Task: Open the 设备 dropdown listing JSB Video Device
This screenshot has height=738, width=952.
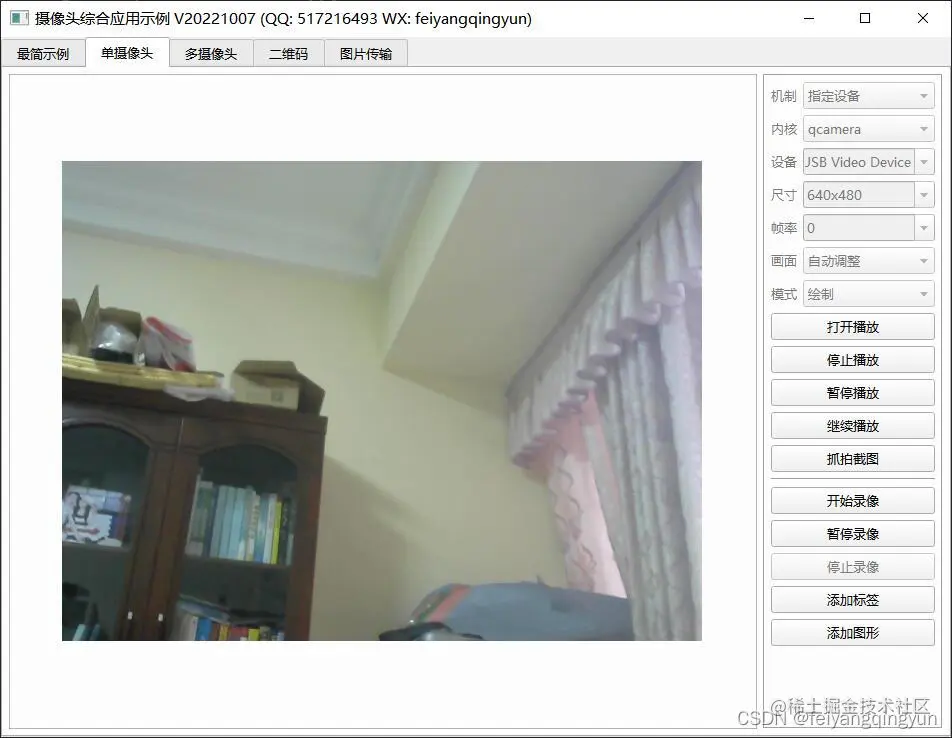Action: [924, 161]
